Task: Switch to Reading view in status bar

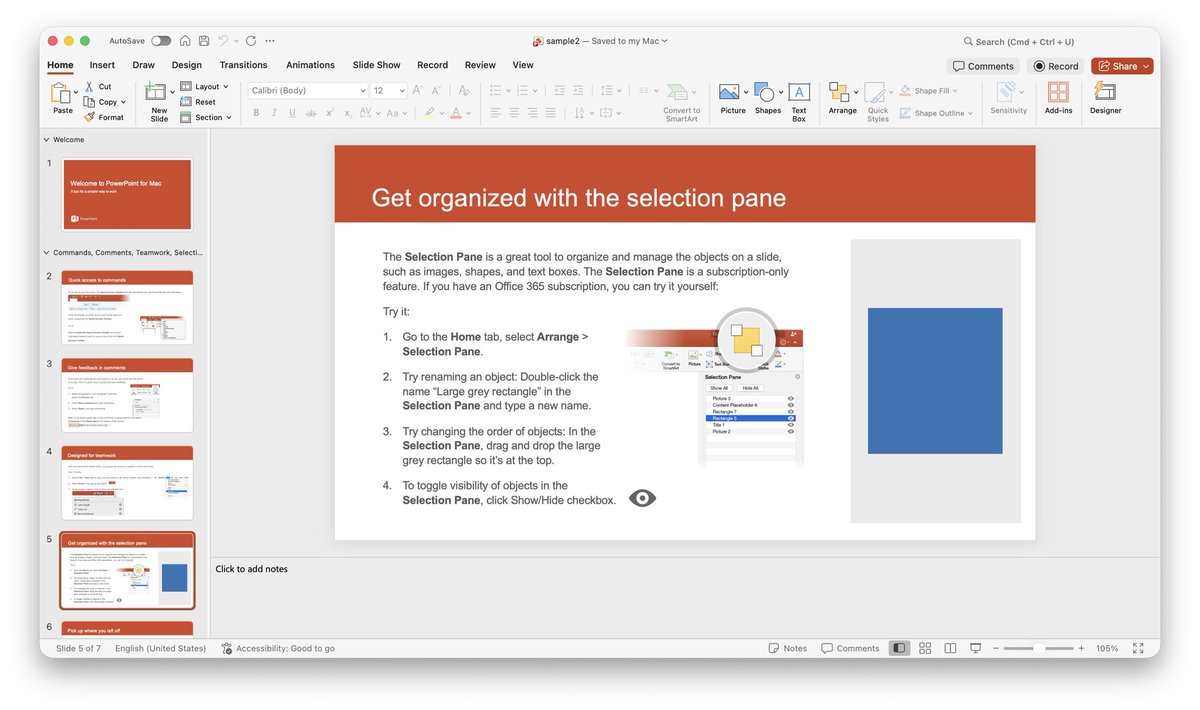Action: 950,648
